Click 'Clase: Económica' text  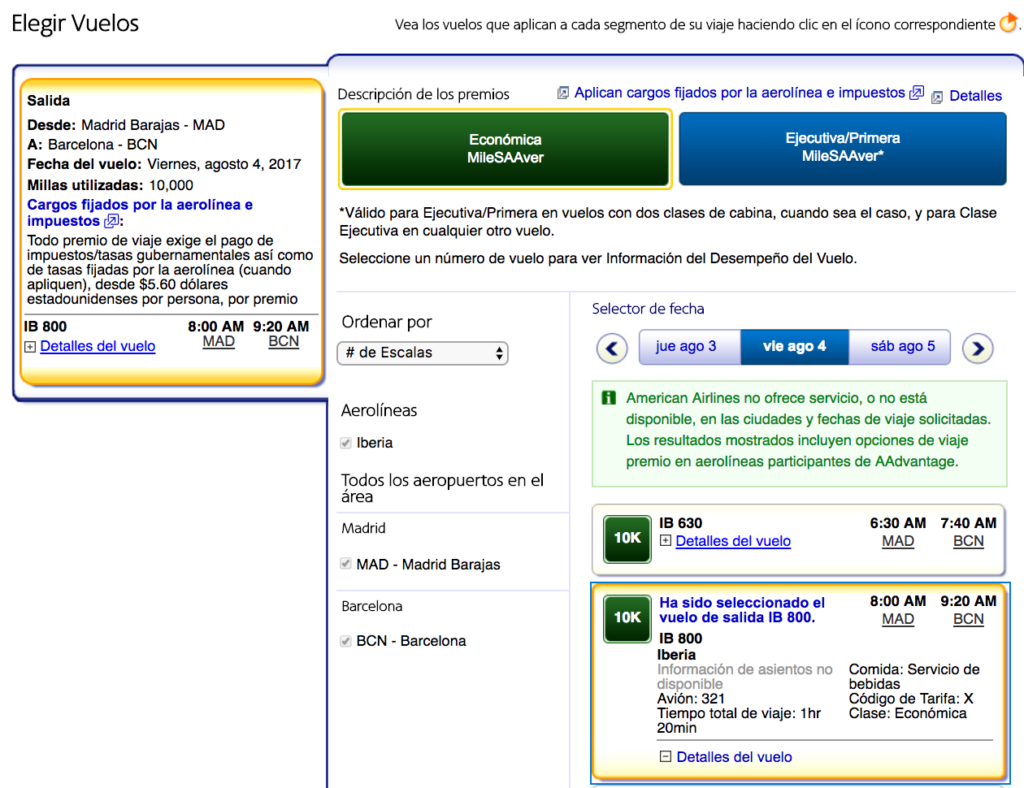(x=908, y=713)
